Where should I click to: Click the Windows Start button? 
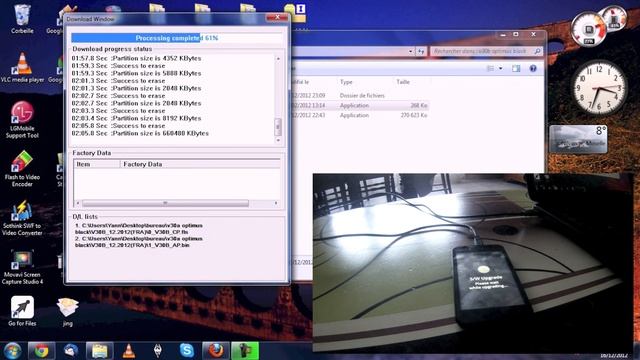(x=12, y=351)
